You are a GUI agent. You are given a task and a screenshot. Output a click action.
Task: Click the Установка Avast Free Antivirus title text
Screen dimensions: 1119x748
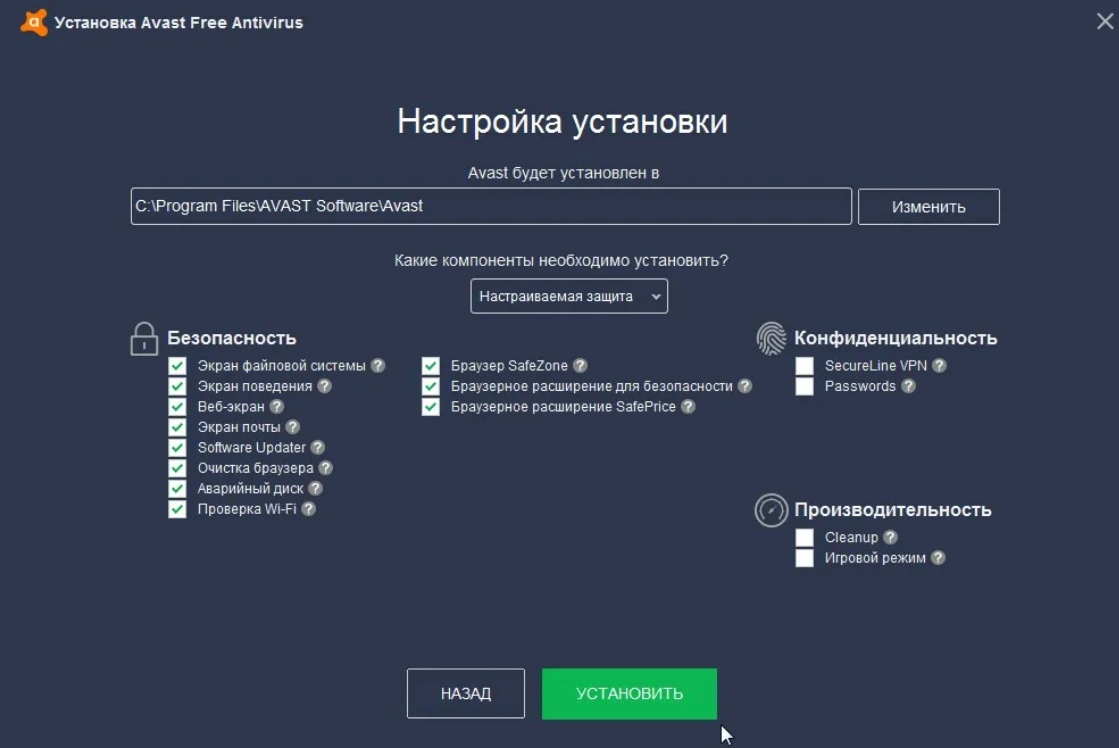pyautogui.click(x=178, y=23)
